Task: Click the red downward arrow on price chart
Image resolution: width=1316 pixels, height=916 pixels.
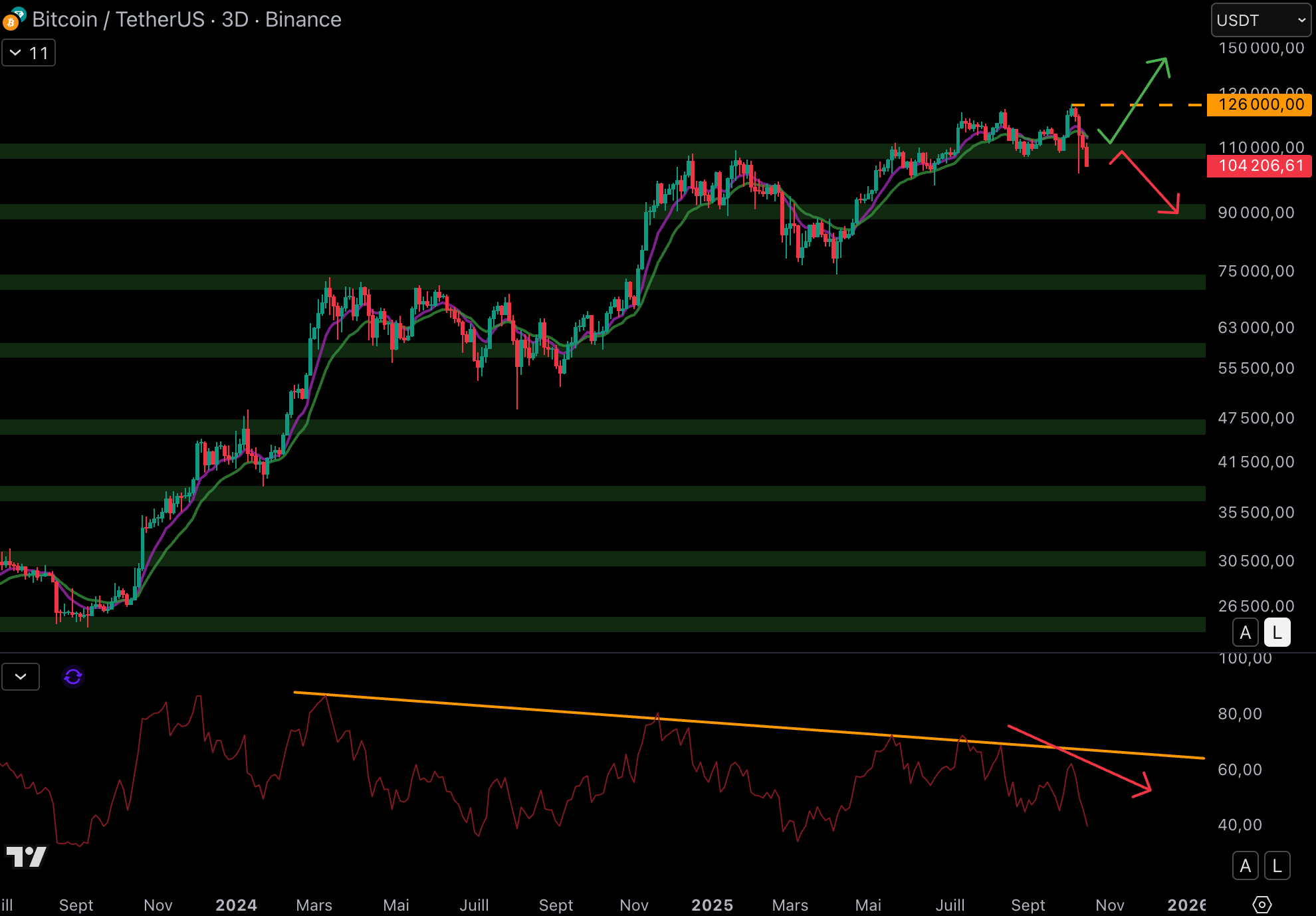Action: (x=1148, y=181)
